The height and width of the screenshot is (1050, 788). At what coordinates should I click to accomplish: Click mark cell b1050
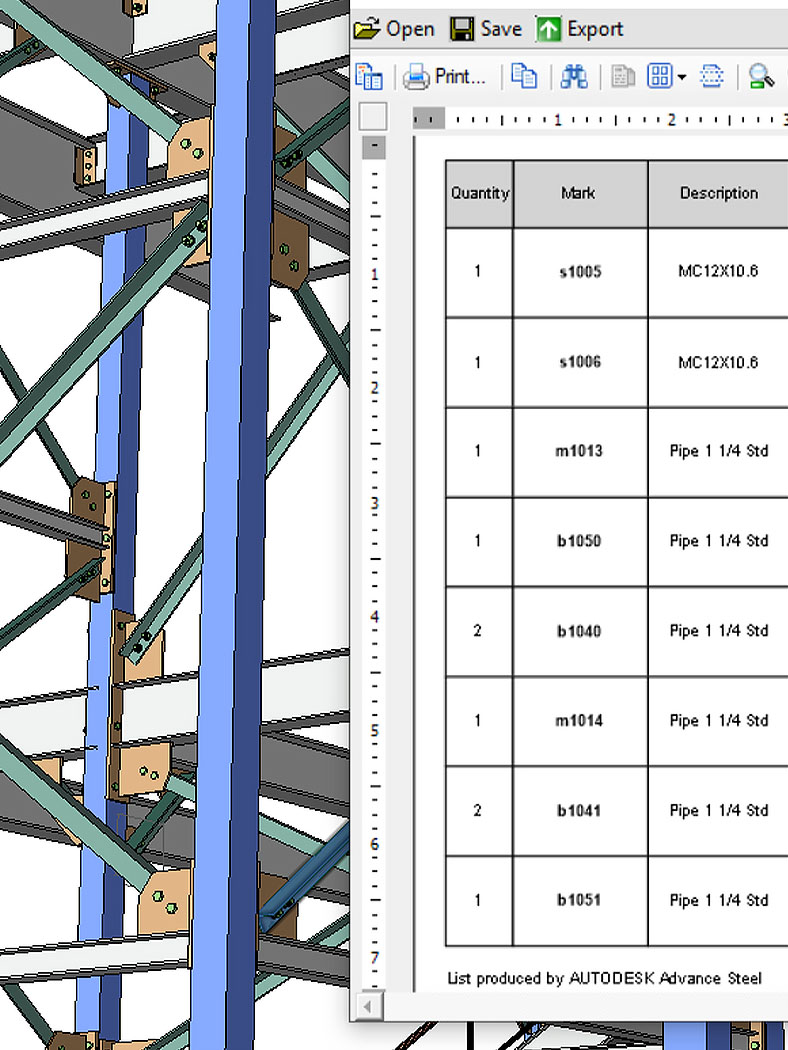click(580, 541)
